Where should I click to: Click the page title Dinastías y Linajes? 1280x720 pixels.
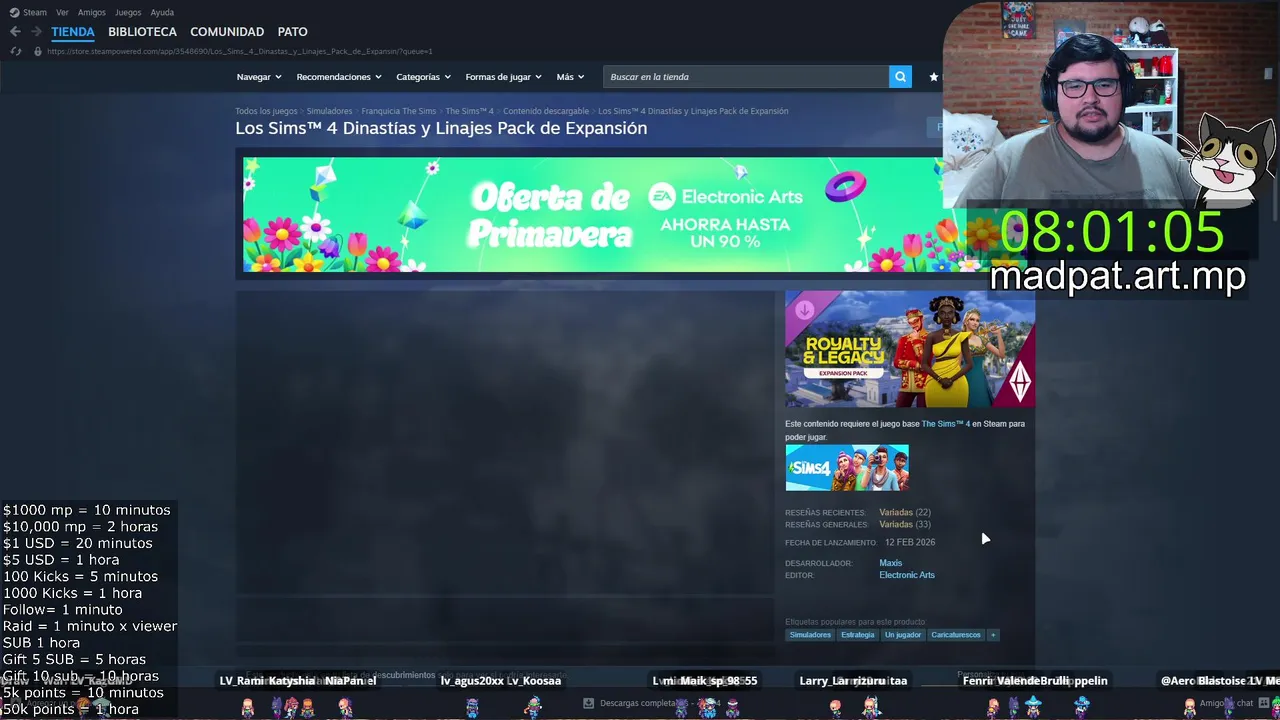[x=441, y=128]
